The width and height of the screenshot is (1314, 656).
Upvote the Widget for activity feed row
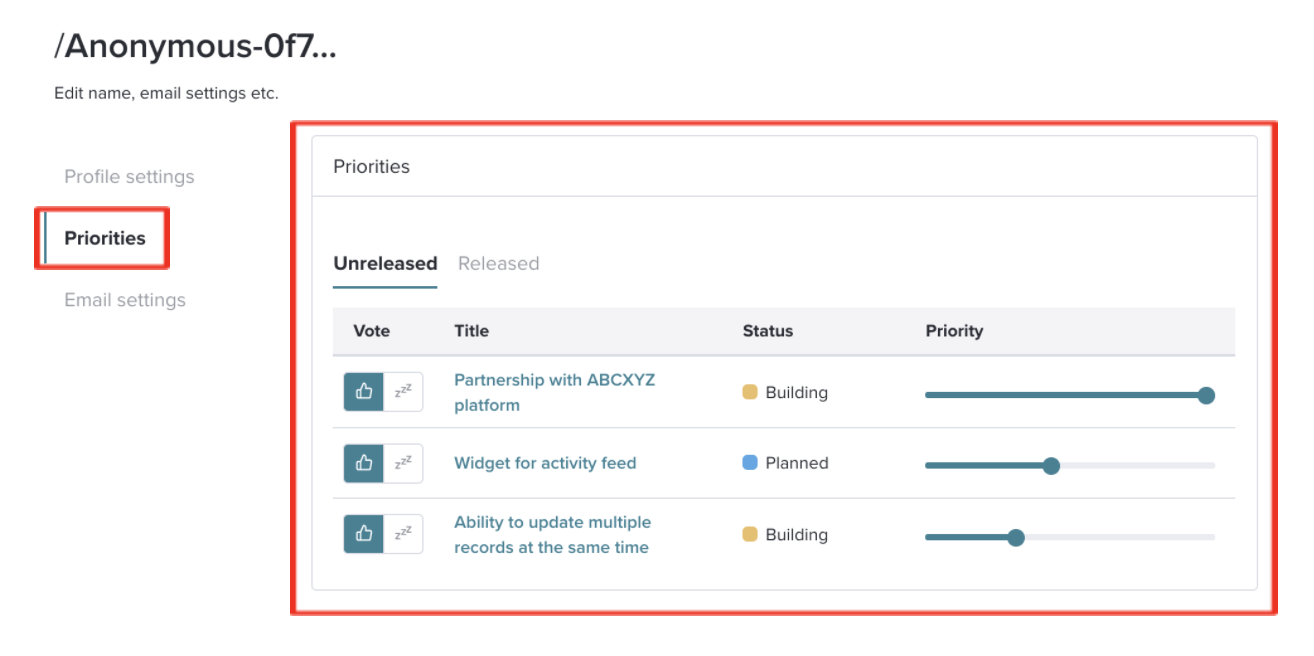[x=364, y=463]
